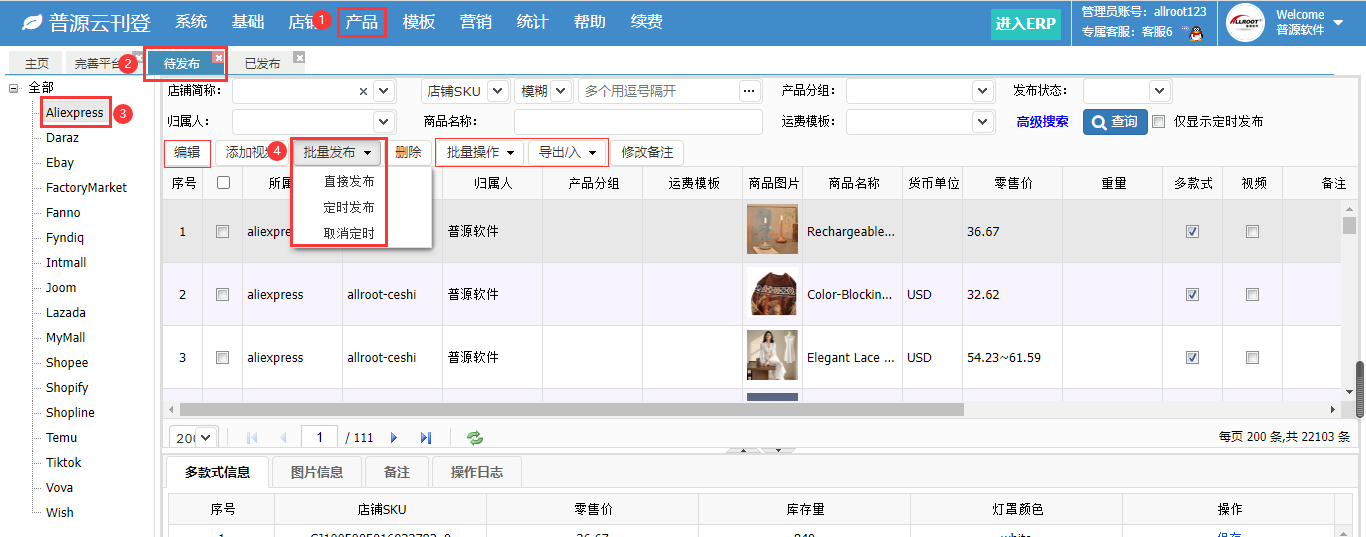This screenshot has width=1366, height=537.
Task: Open the 营销 top menu
Action: point(476,21)
